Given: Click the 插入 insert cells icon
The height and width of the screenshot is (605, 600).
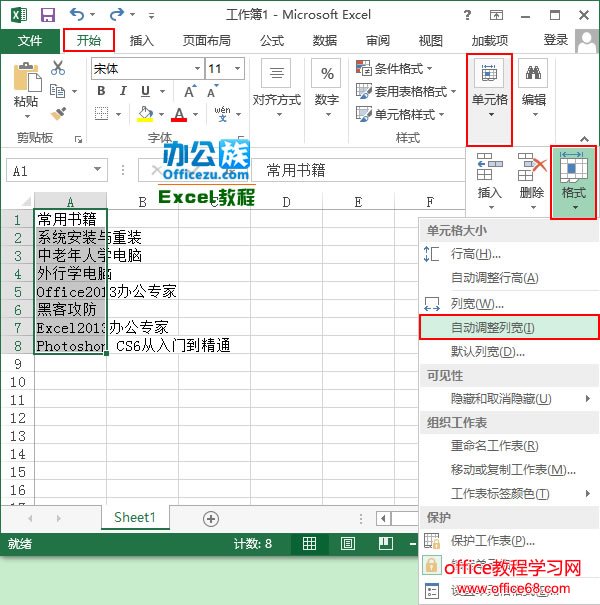Looking at the screenshot, I should [490, 181].
